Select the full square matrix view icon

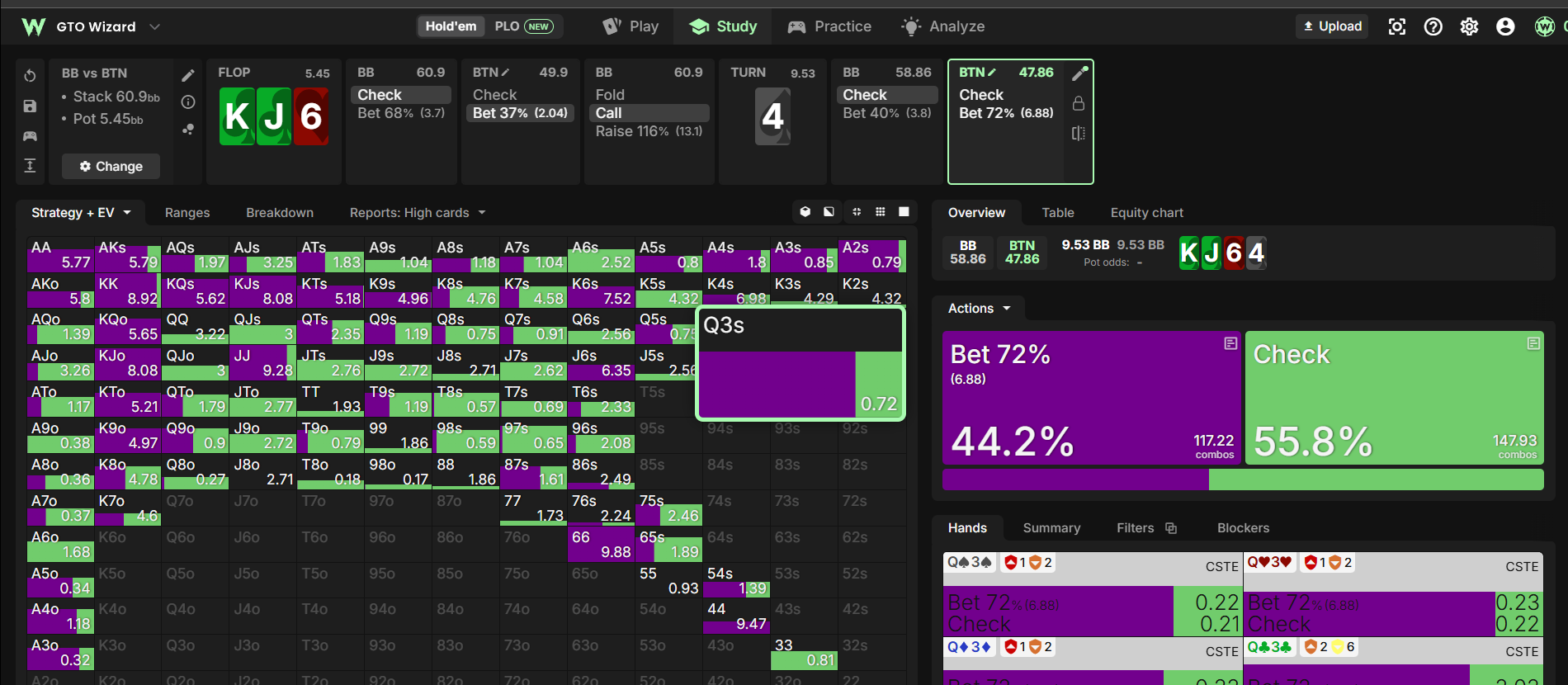[904, 212]
